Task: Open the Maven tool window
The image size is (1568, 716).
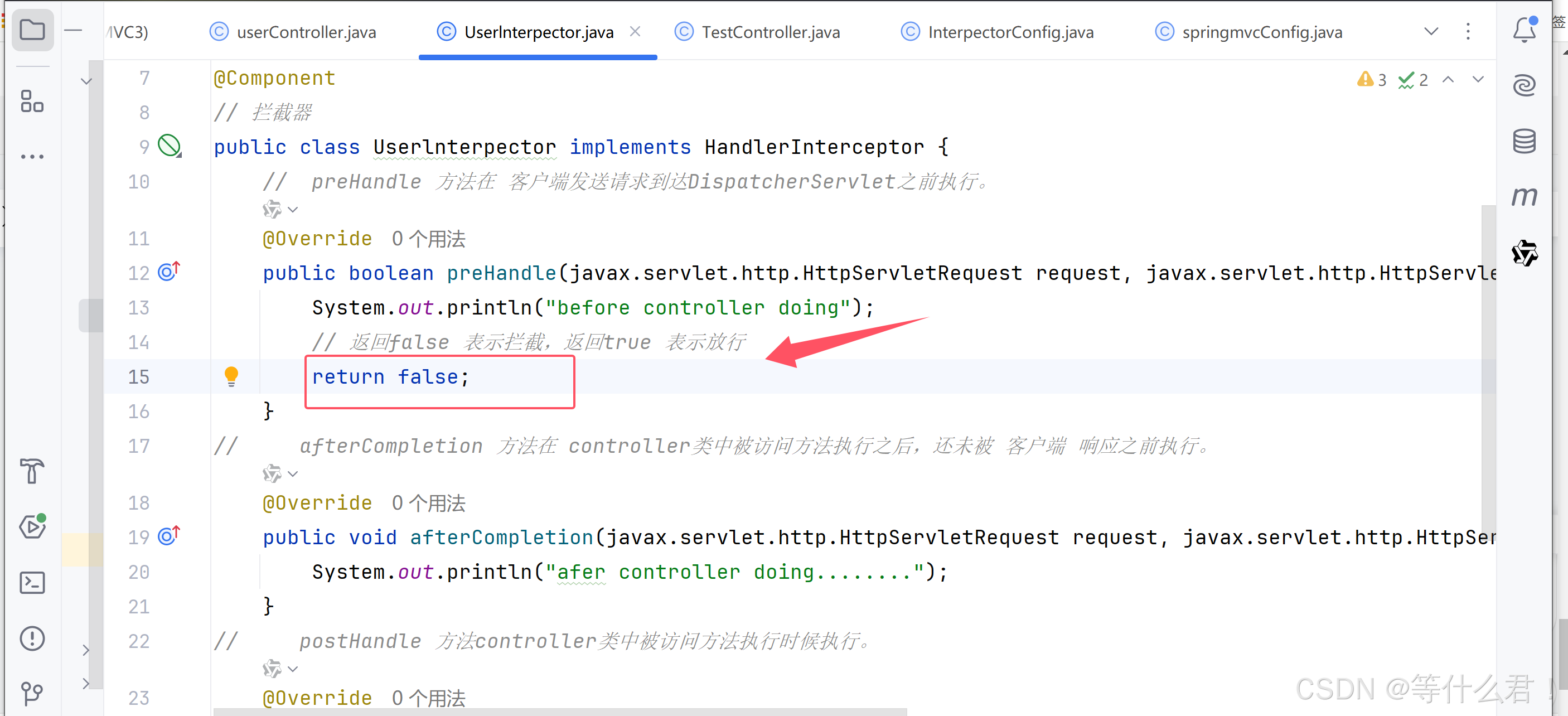Action: [x=1524, y=196]
